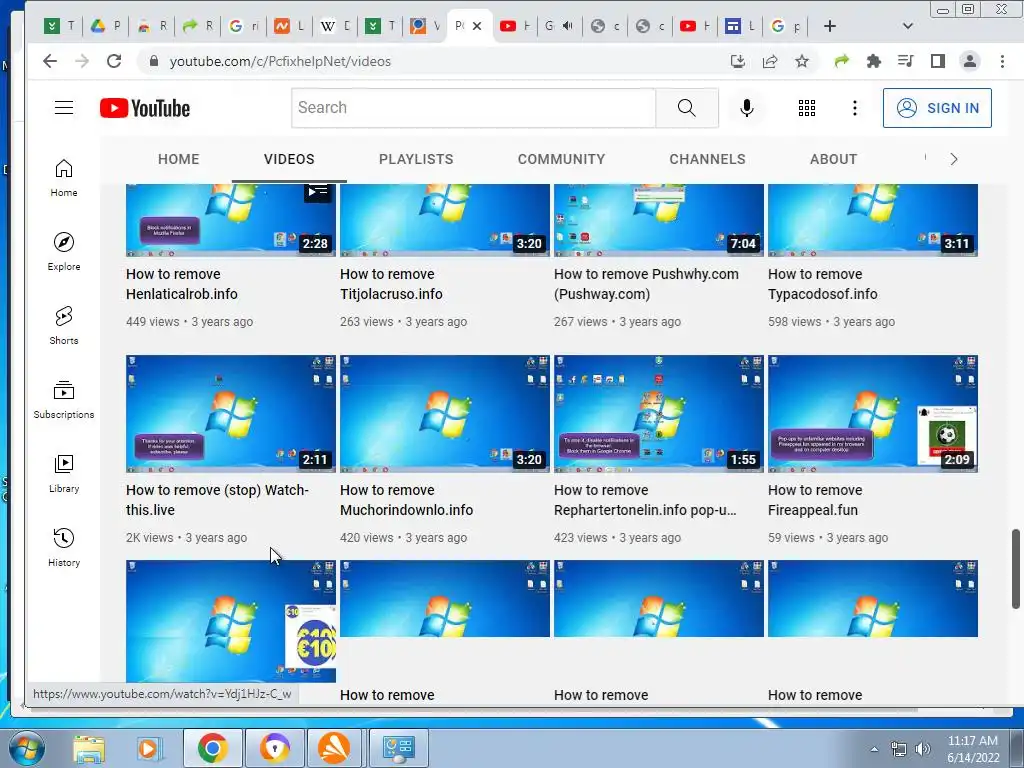The width and height of the screenshot is (1024, 768).
Task: Click the browser forward arrow
Action: [82, 61]
